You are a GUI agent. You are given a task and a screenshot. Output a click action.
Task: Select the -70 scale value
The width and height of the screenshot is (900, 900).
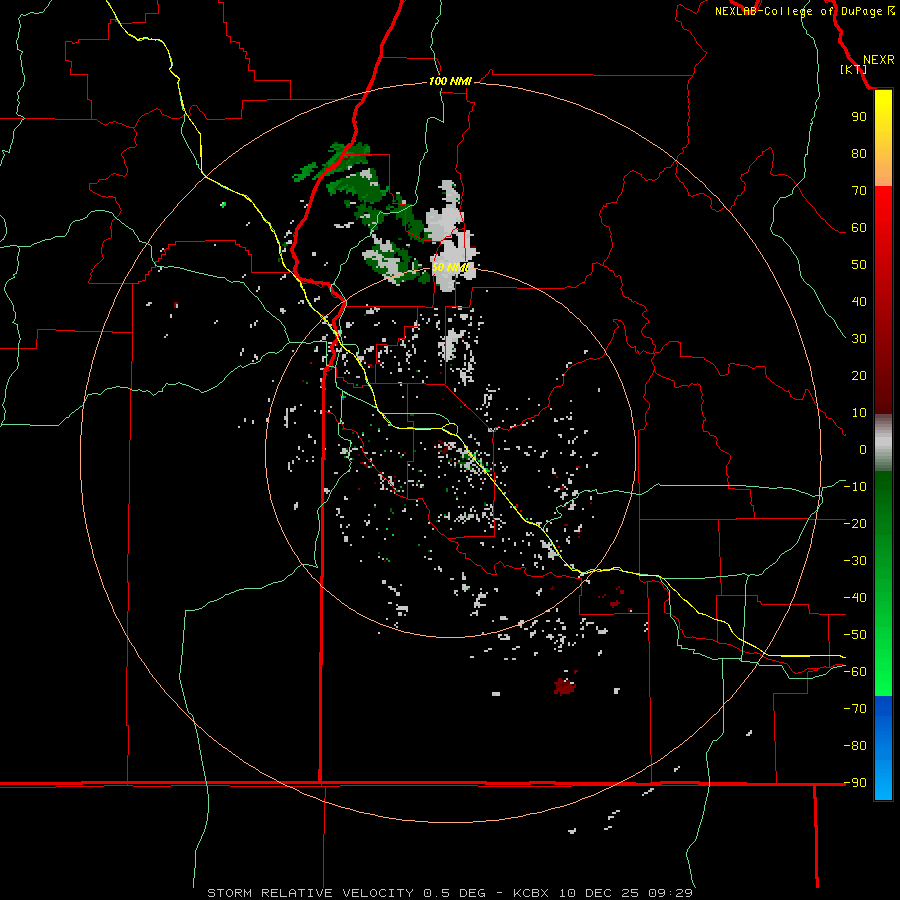[x=855, y=709]
